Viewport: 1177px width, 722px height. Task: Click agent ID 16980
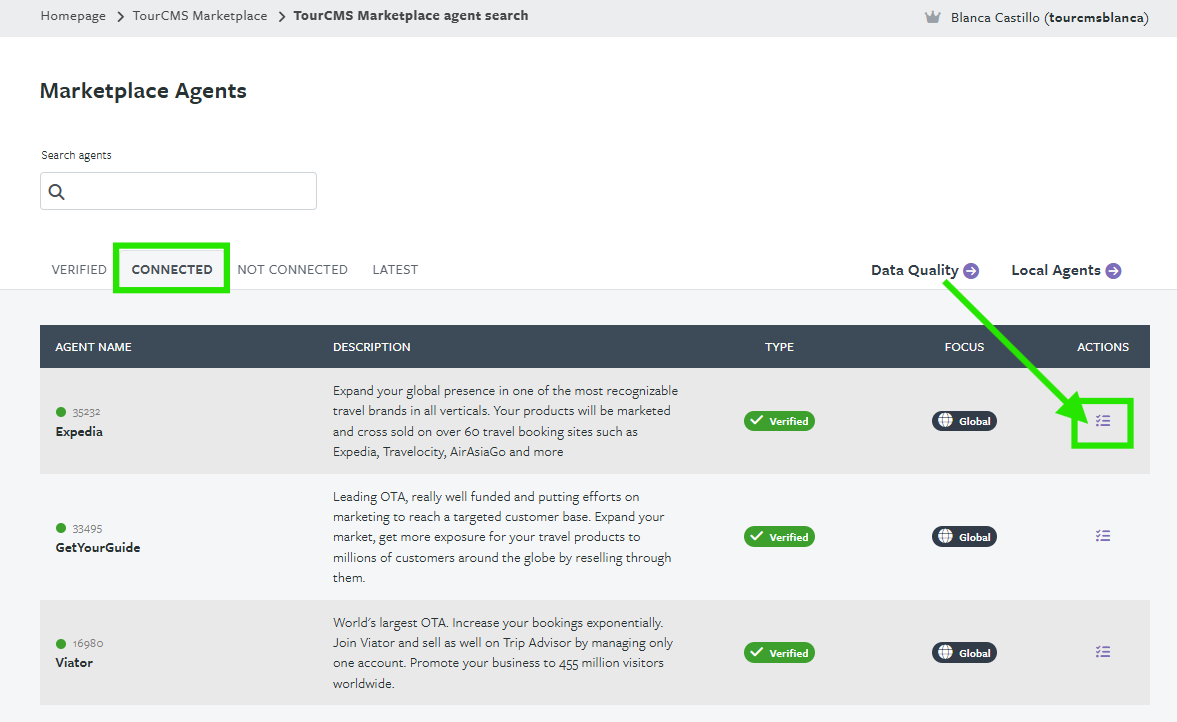[88, 644]
